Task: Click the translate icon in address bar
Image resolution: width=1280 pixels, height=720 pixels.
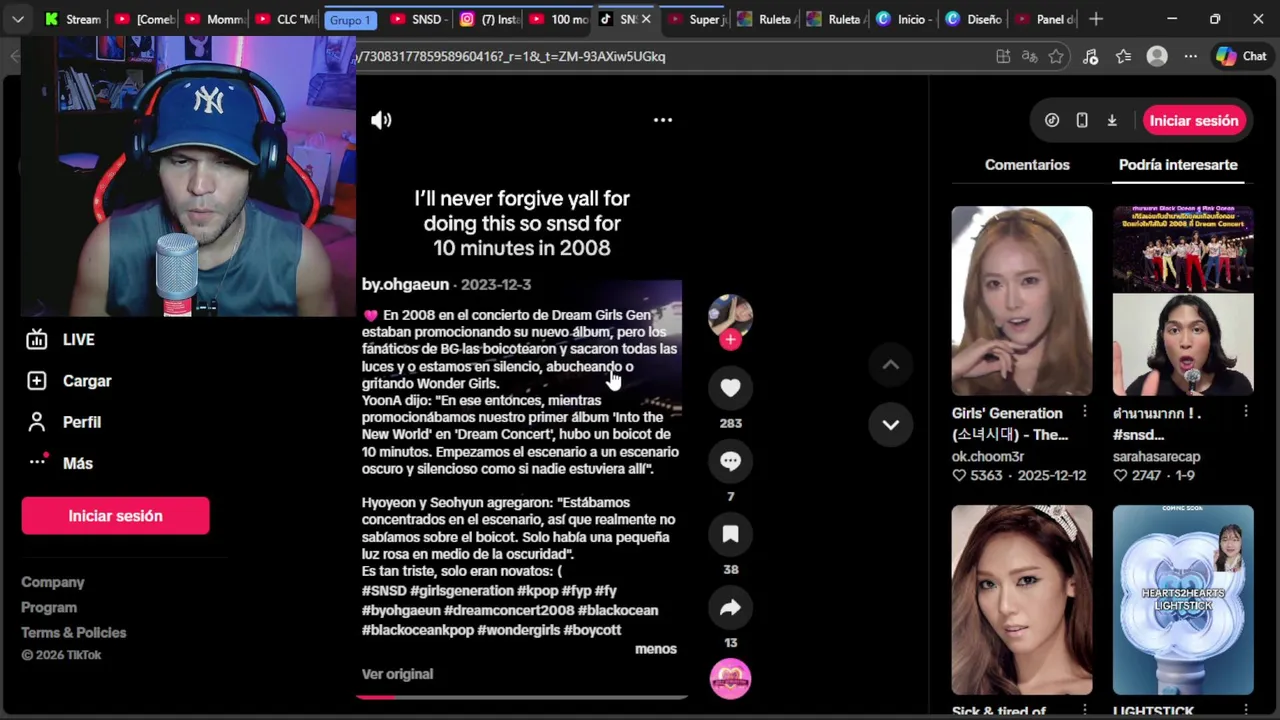Action: 1029,57
